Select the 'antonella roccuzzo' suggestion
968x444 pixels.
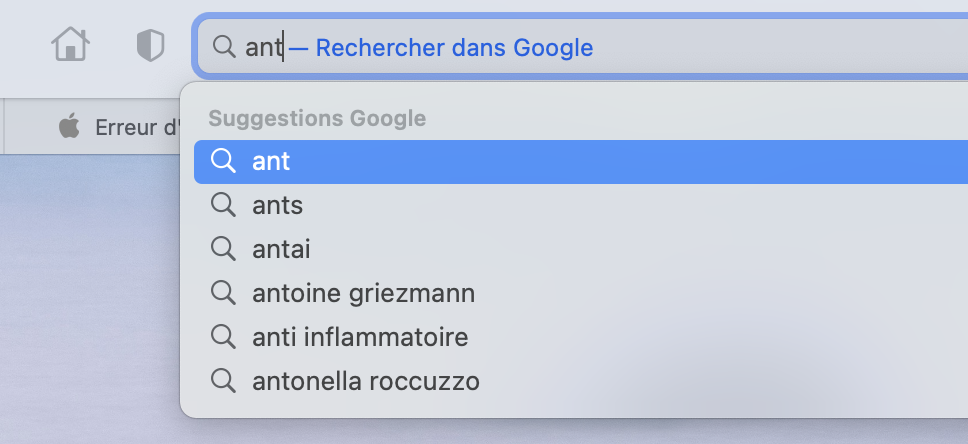[x=366, y=381]
